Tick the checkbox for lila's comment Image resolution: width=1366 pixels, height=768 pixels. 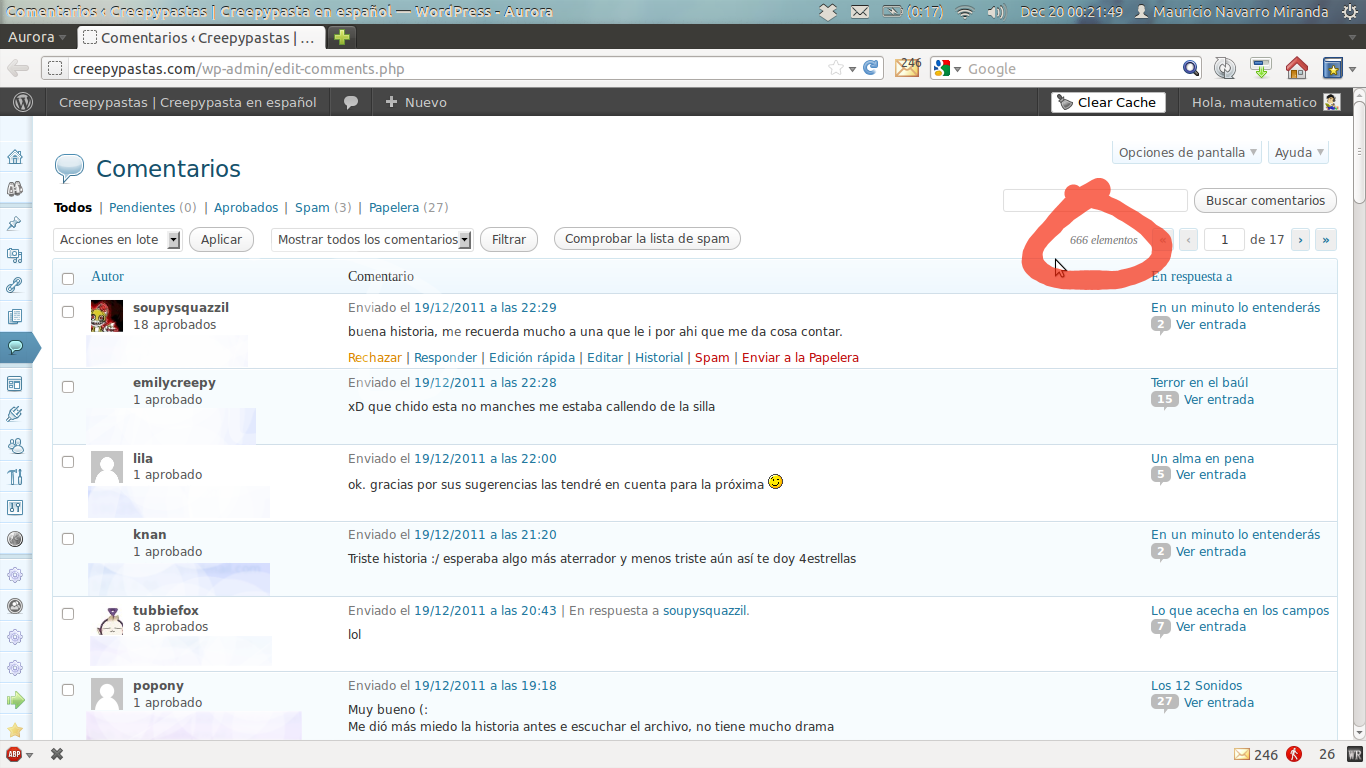(68, 463)
